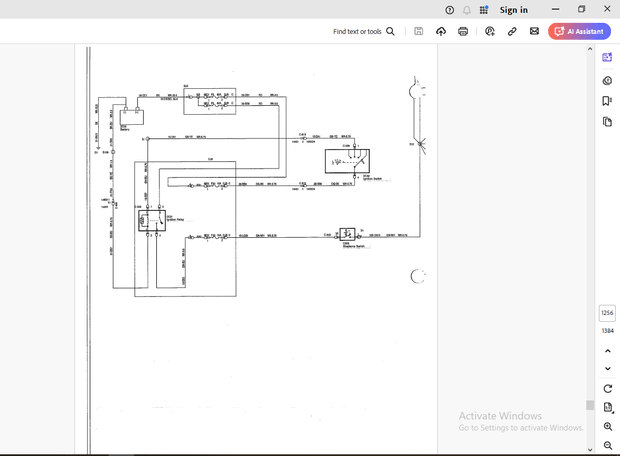Click the total pages 1384 label
The height and width of the screenshot is (456, 620).
(x=607, y=331)
